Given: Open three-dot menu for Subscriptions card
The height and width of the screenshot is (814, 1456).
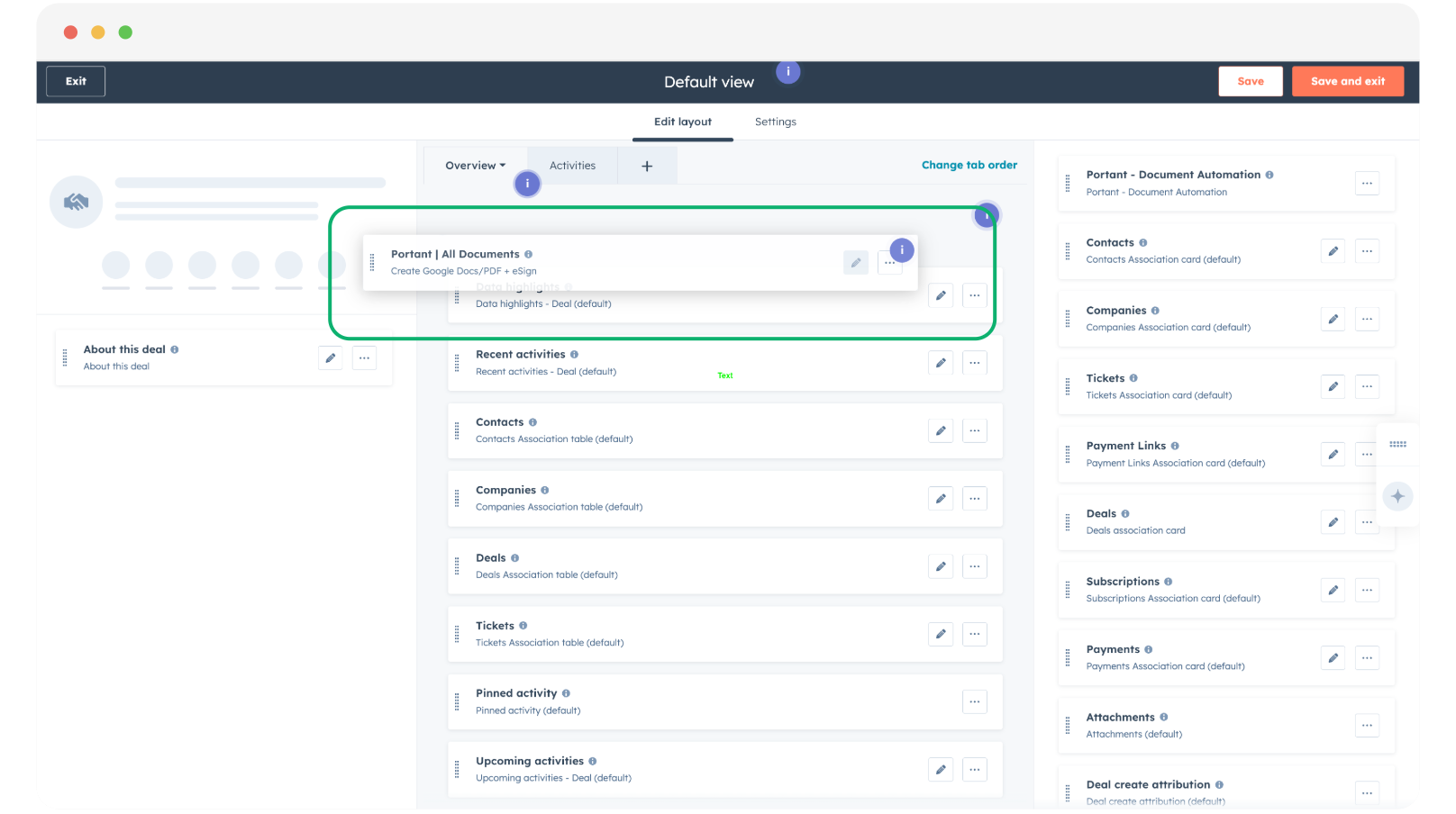Looking at the screenshot, I should (1367, 590).
